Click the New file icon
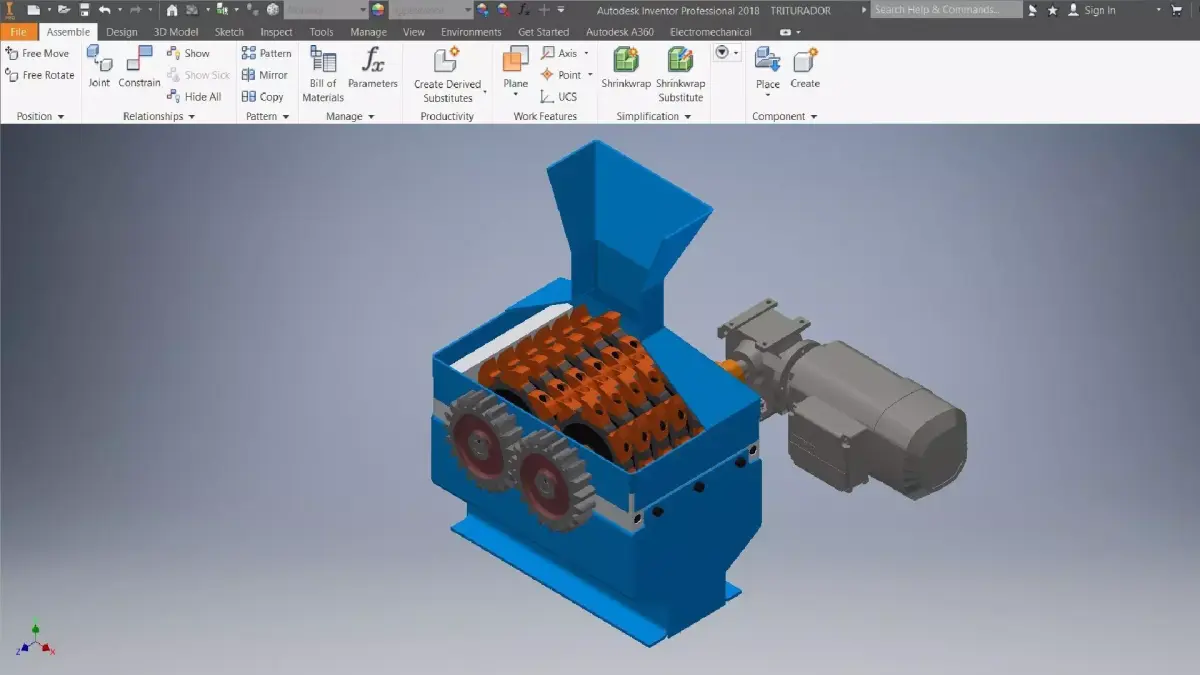This screenshot has height=675, width=1200. point(34,10)
